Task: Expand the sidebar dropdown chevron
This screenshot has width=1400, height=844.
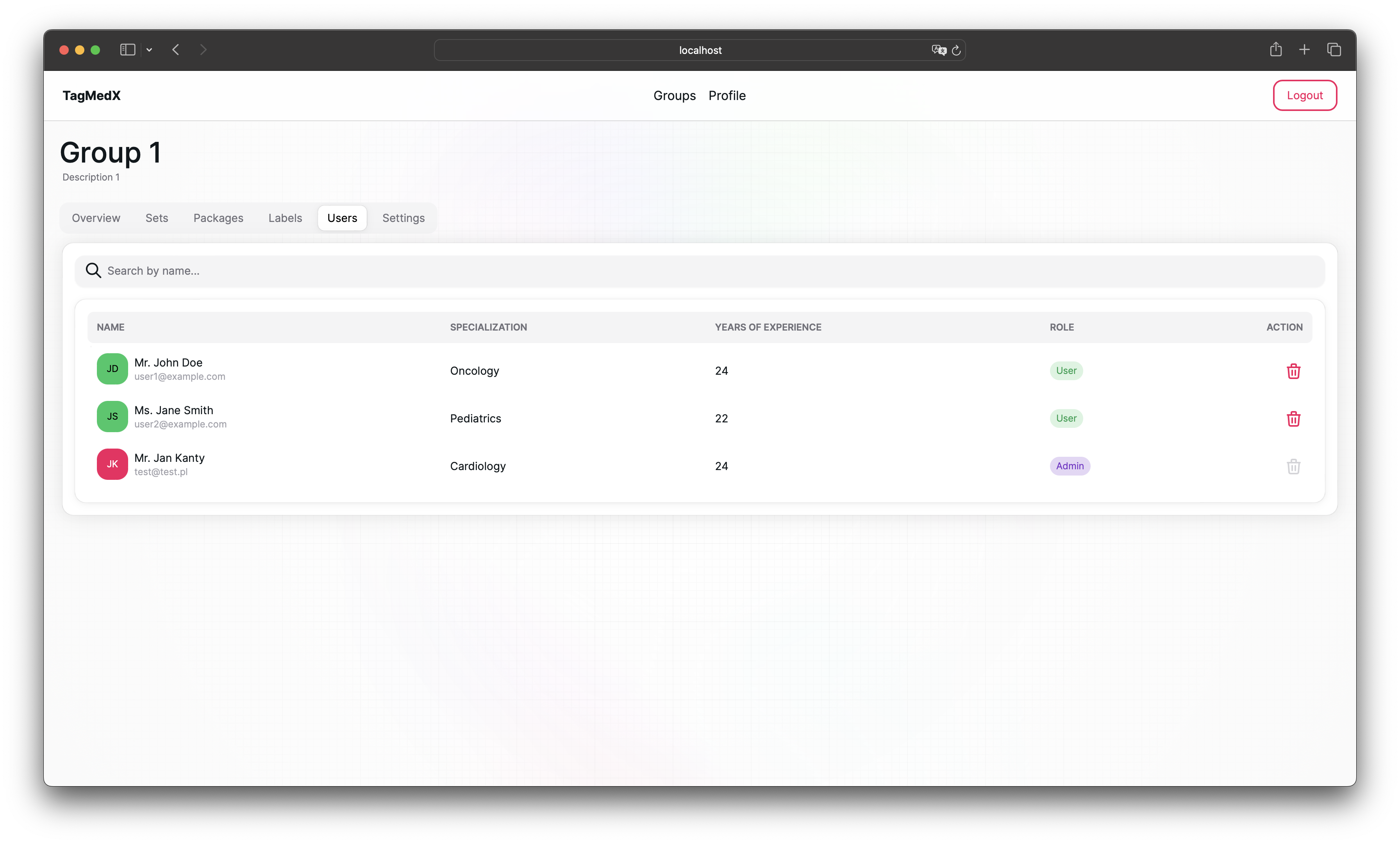Action: (150, 50)
